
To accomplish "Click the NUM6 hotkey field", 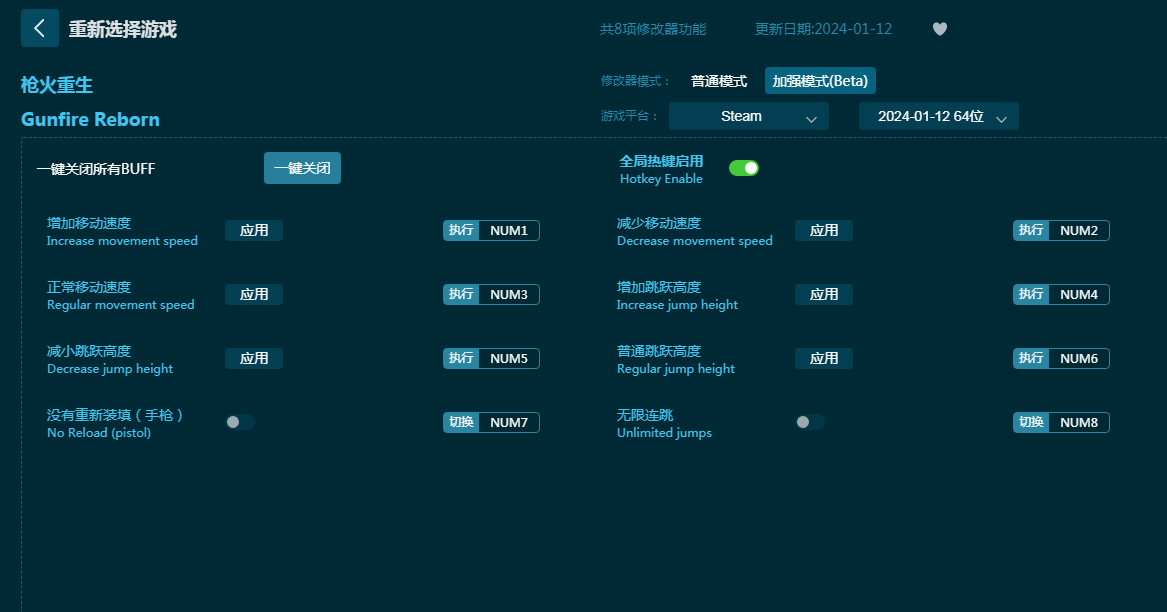I will (x=1079, y=359).
